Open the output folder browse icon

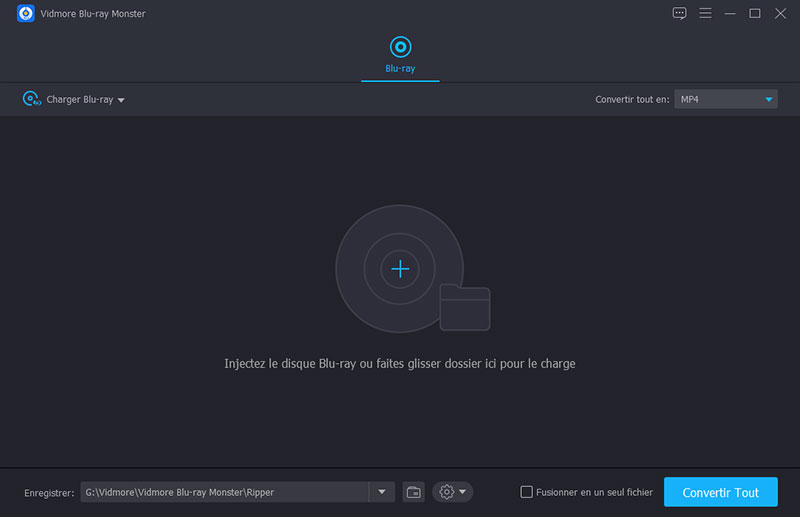coord(414,492)
